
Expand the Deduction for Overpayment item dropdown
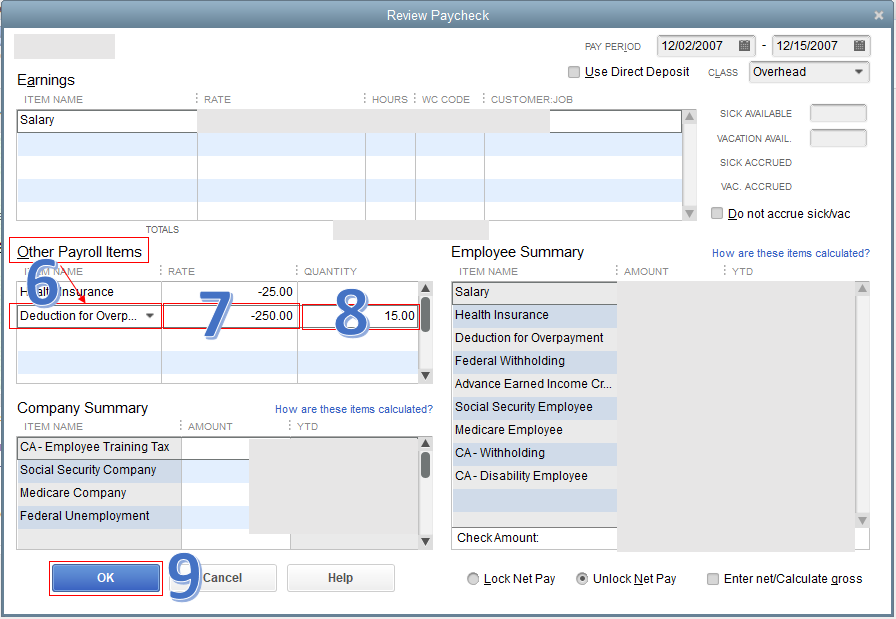click(150, 316)
